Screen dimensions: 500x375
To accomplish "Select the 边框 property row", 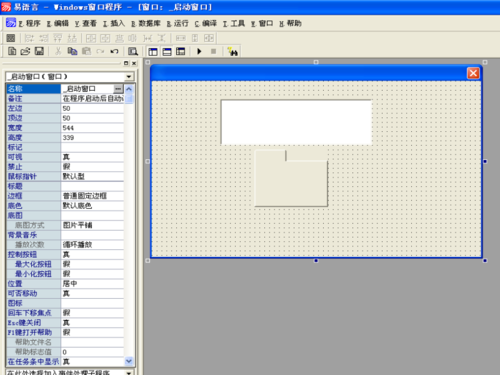I will 65,196.
